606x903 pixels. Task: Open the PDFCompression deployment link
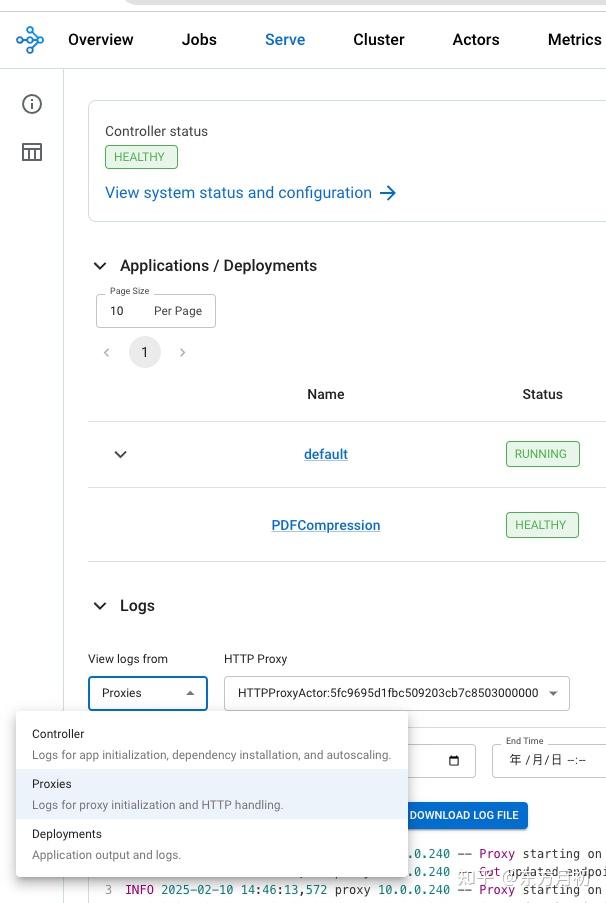325,525
